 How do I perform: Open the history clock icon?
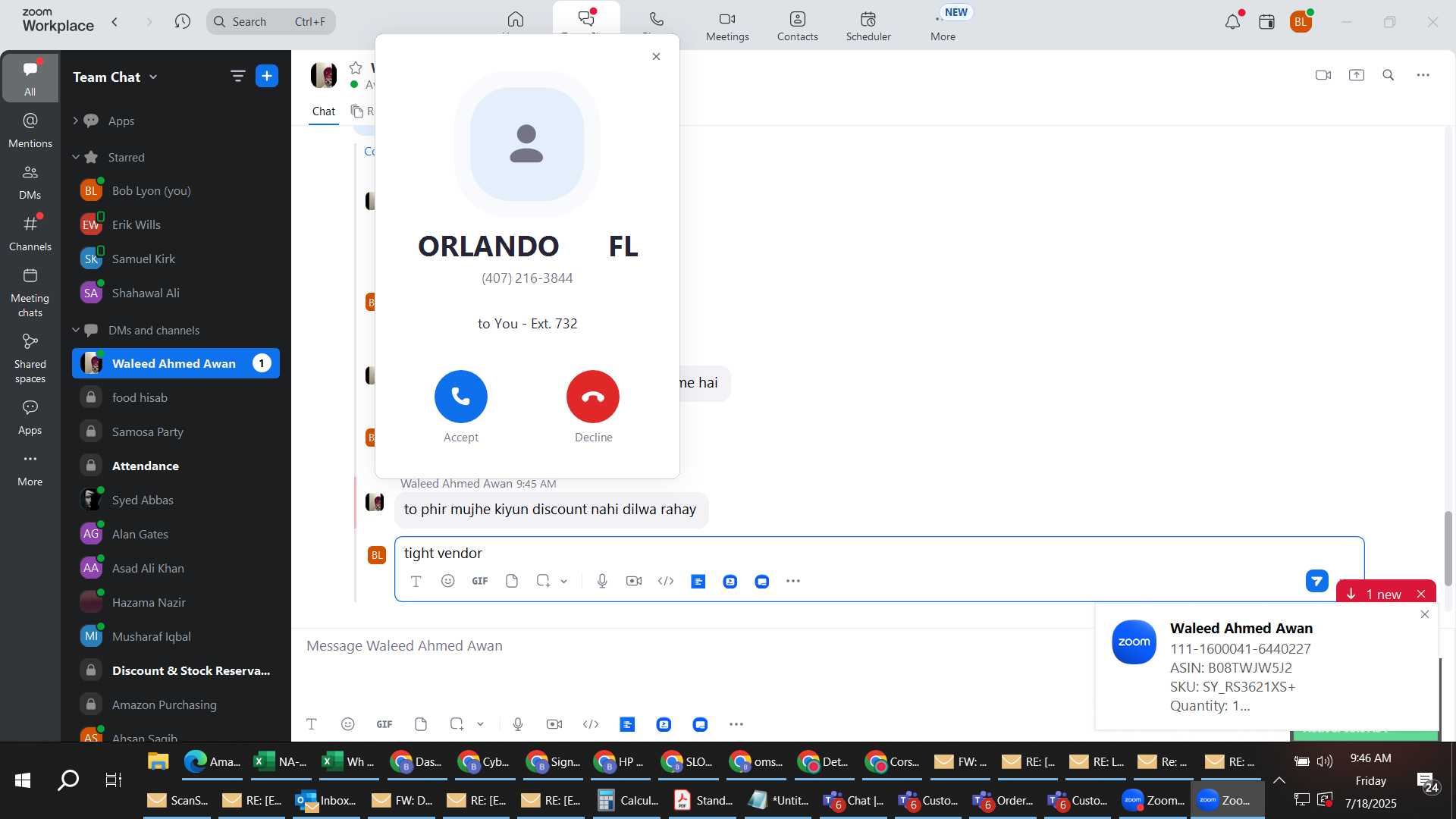click(x=182, y=22)
